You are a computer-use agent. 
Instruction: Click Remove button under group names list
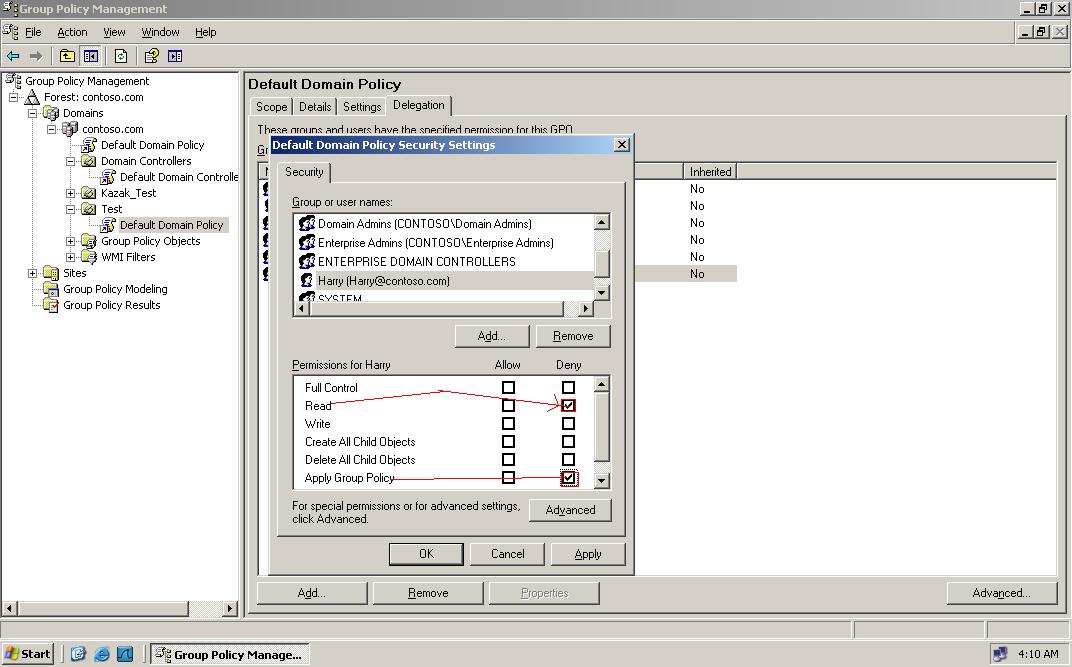click(573, 336)
